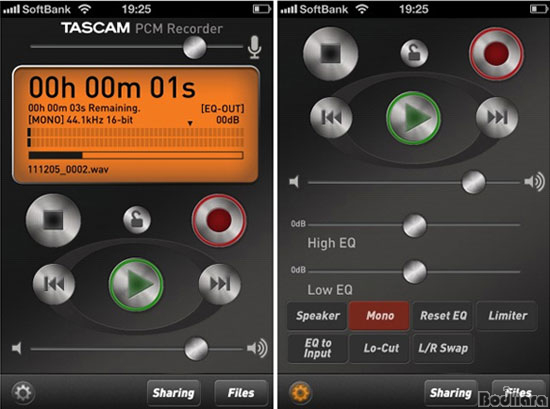
Task: Toggle the Speaker option
Action: [318, 316]
